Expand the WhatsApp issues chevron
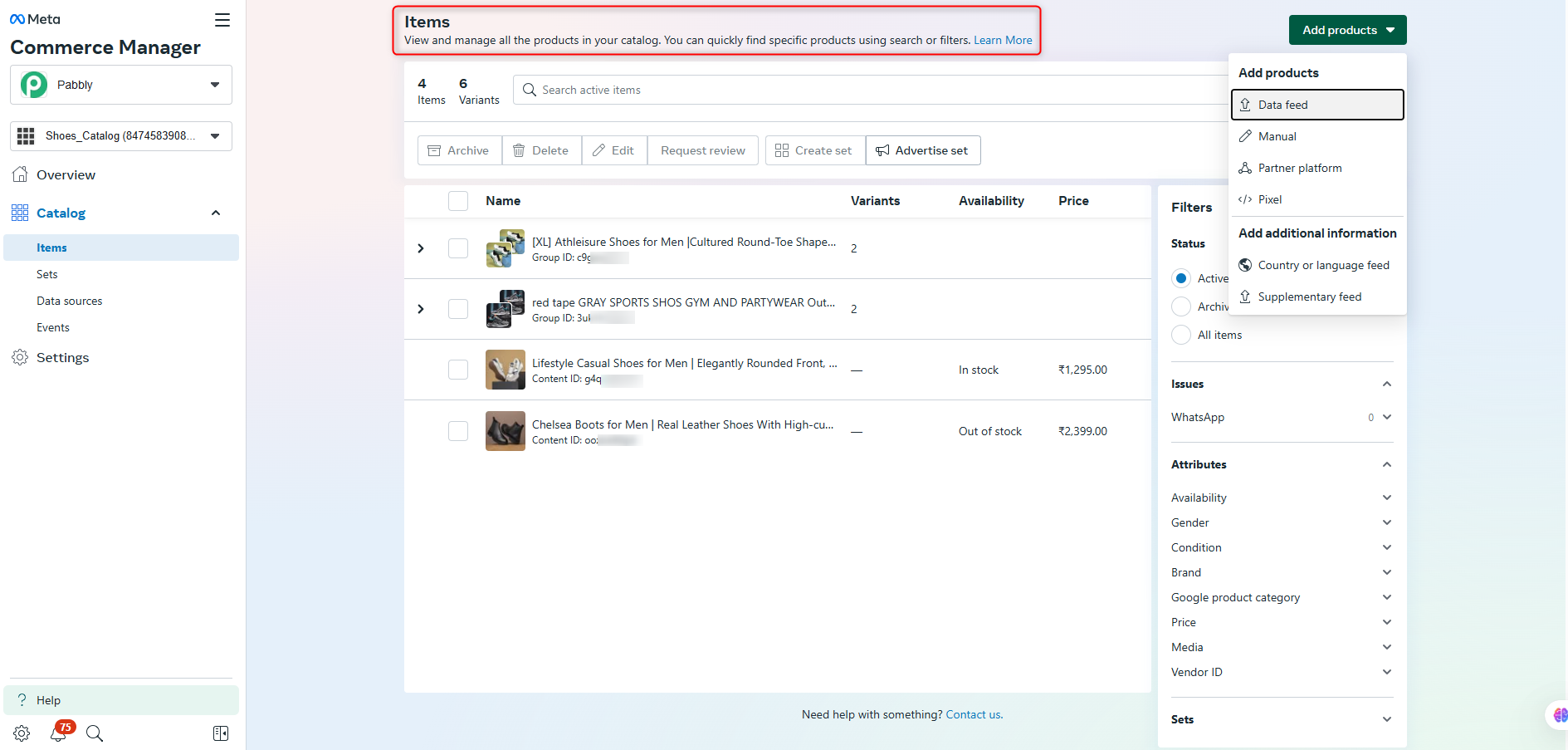The image size is (1568, 750). 1386,417
